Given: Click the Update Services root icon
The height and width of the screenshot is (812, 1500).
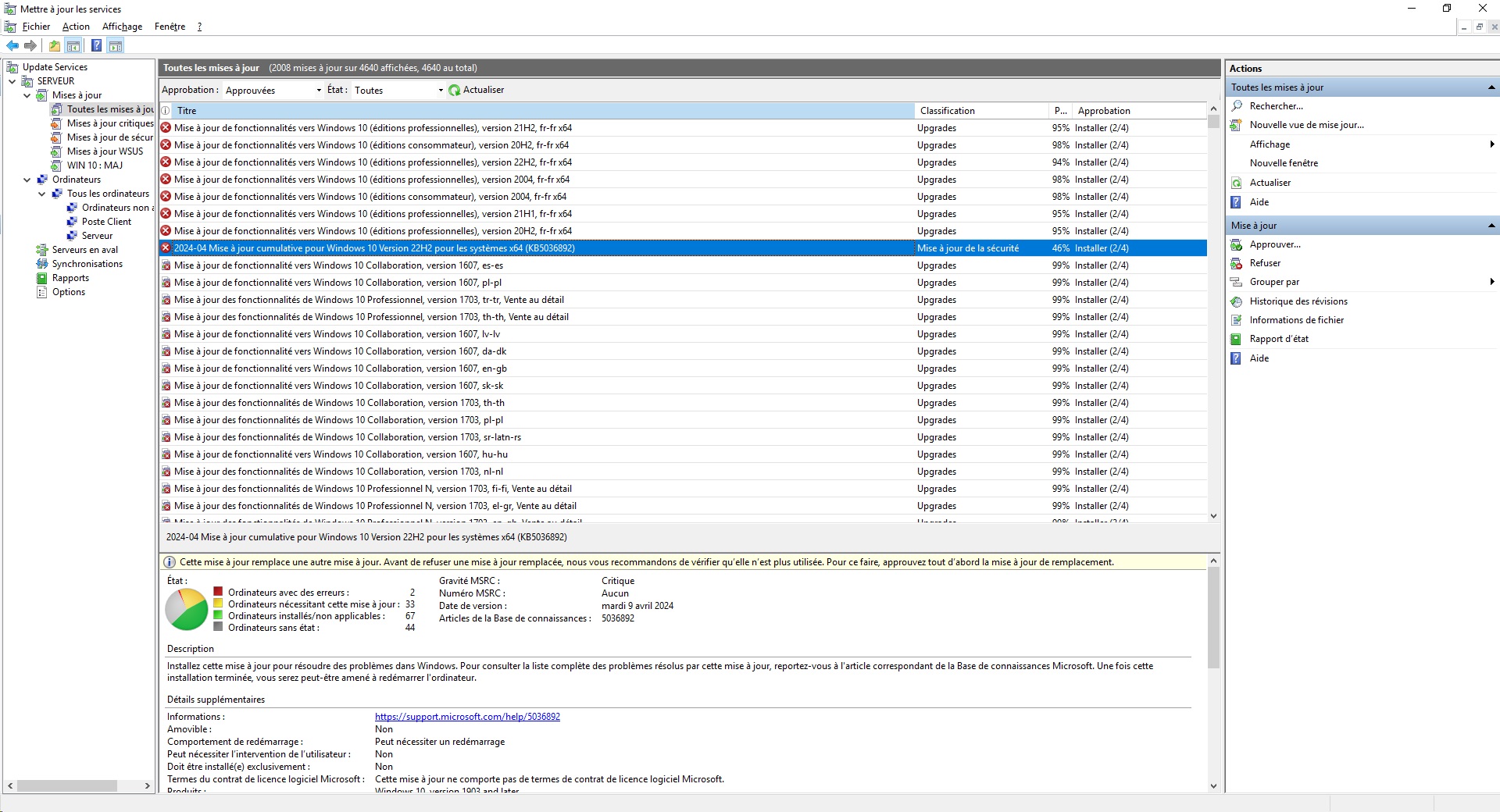Looking at the screenshot, I should tap(12, 67).
